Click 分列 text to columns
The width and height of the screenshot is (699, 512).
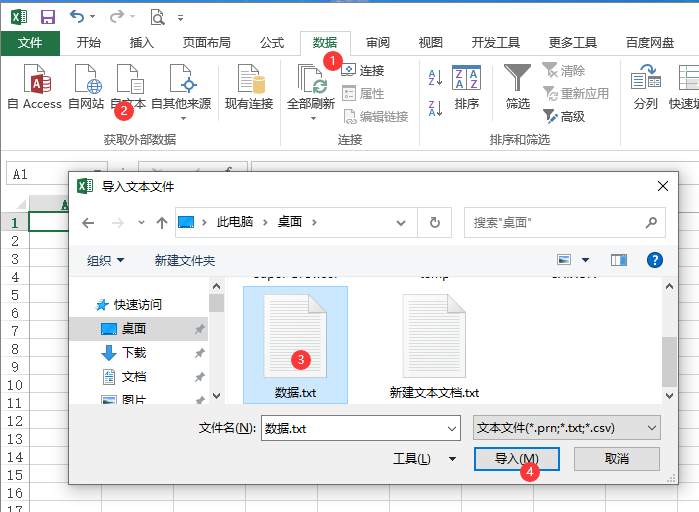click(646, 87)
